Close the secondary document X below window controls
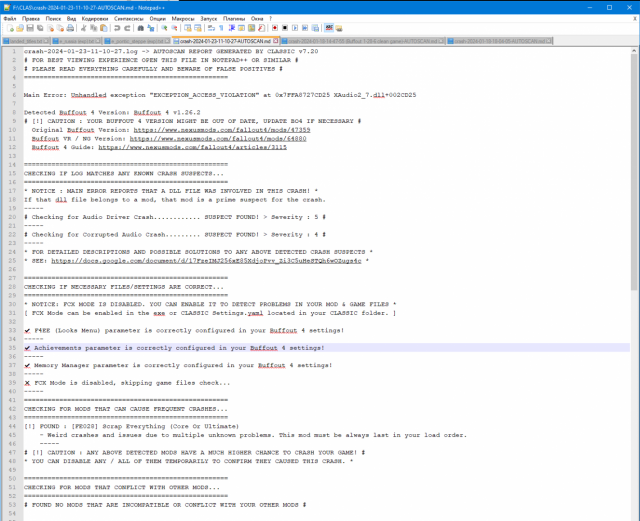This screenshot has width=640, height=521. click(x=635, y=19)
